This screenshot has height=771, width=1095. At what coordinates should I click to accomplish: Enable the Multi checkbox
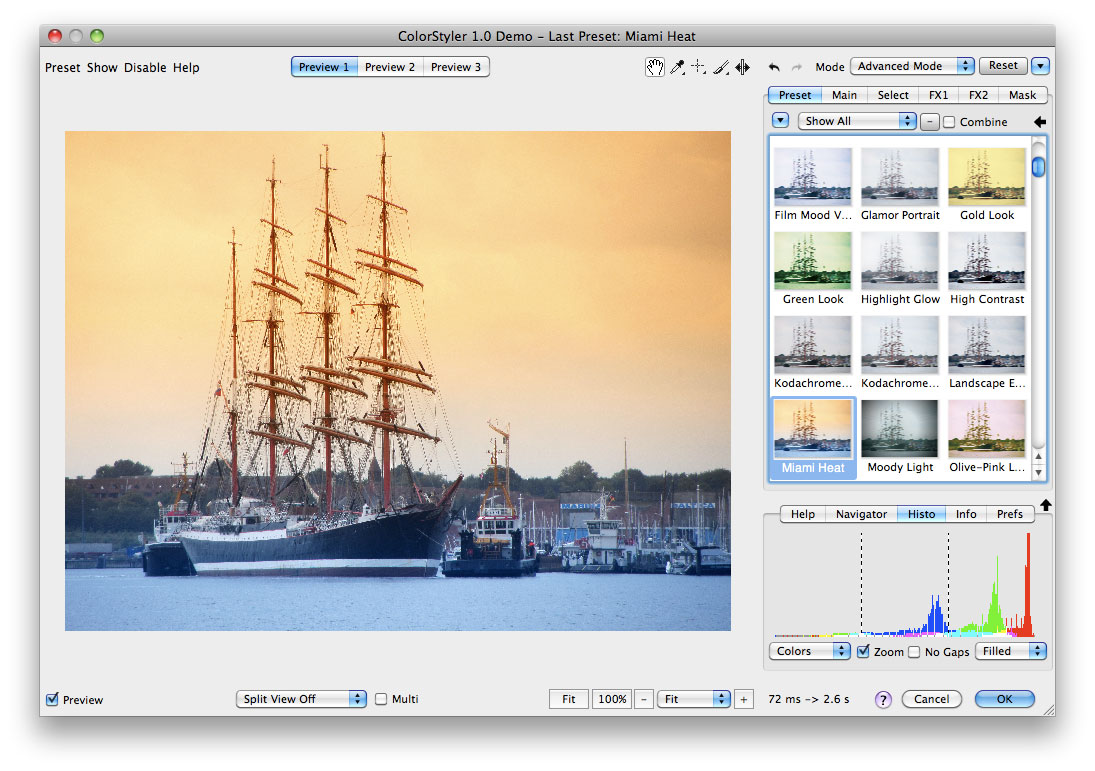pos(381,699)
